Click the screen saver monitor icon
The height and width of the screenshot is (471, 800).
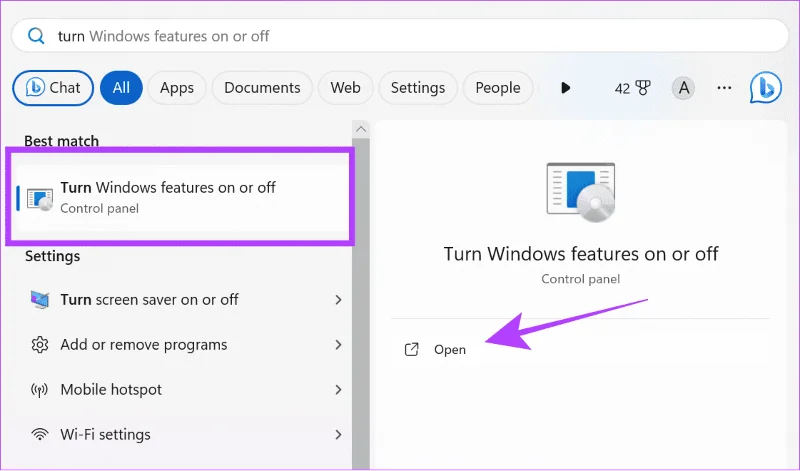[x=40, y=300]
